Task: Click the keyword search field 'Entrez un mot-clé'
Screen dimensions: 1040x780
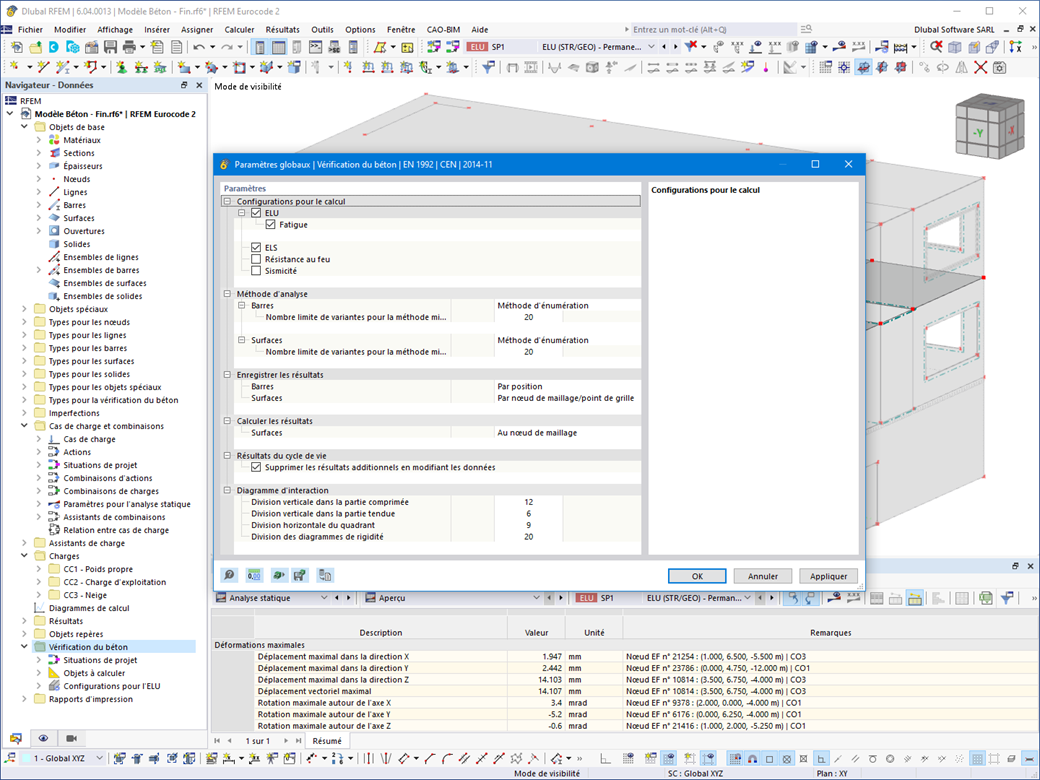Action: click(x=714, y=29)
